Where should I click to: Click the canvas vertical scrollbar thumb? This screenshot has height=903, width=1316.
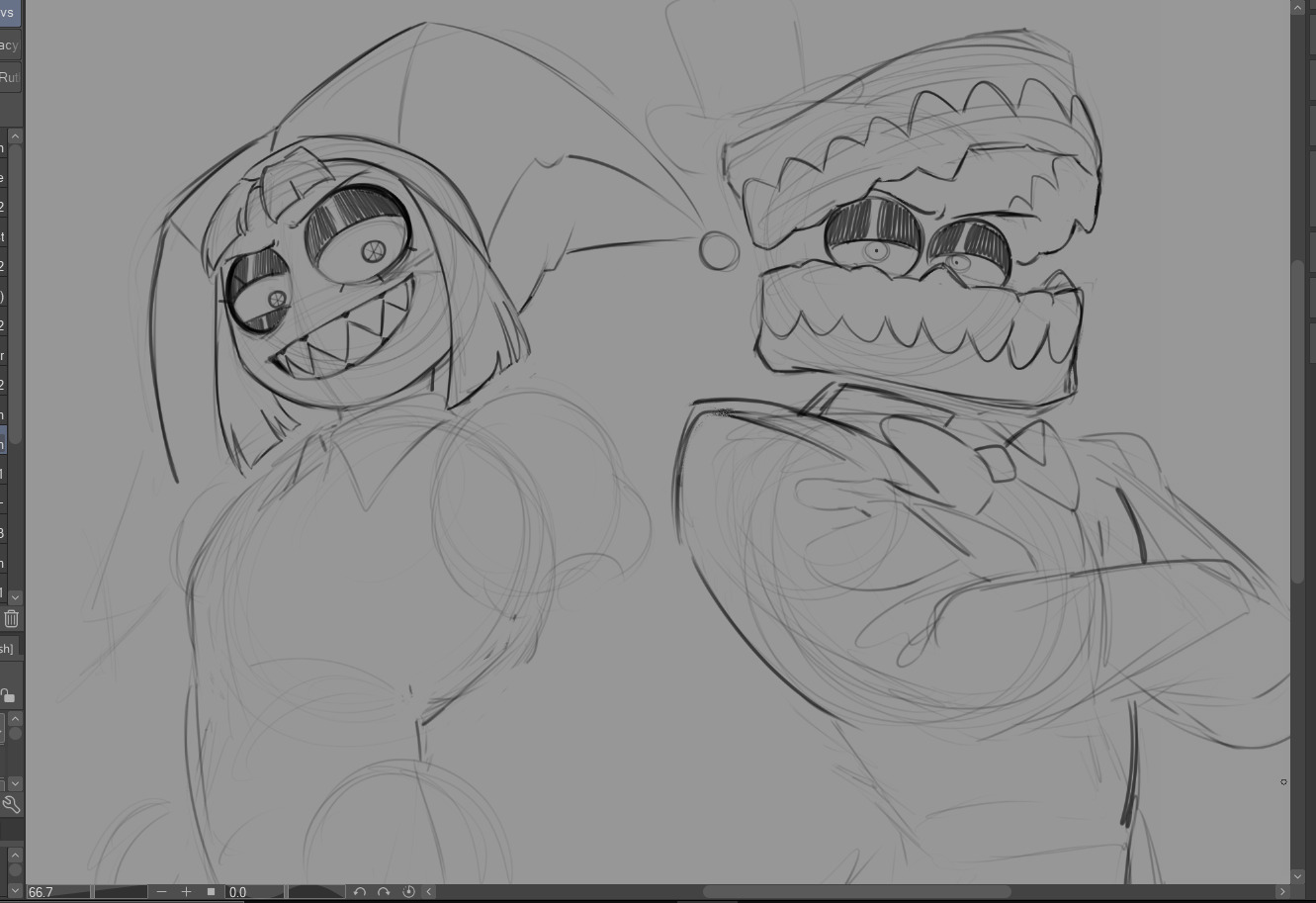1298,421
